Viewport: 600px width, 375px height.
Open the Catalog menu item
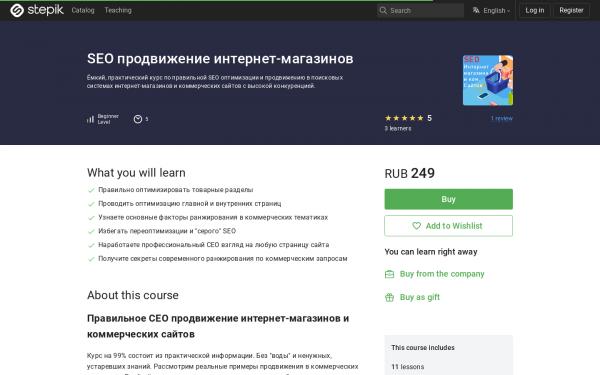[83, 10]
